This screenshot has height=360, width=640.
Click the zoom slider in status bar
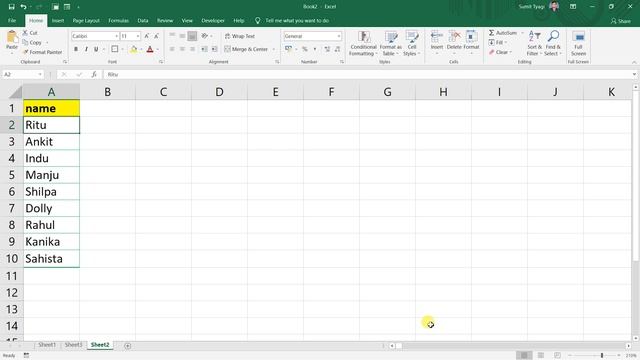click(x=602, y=356)
